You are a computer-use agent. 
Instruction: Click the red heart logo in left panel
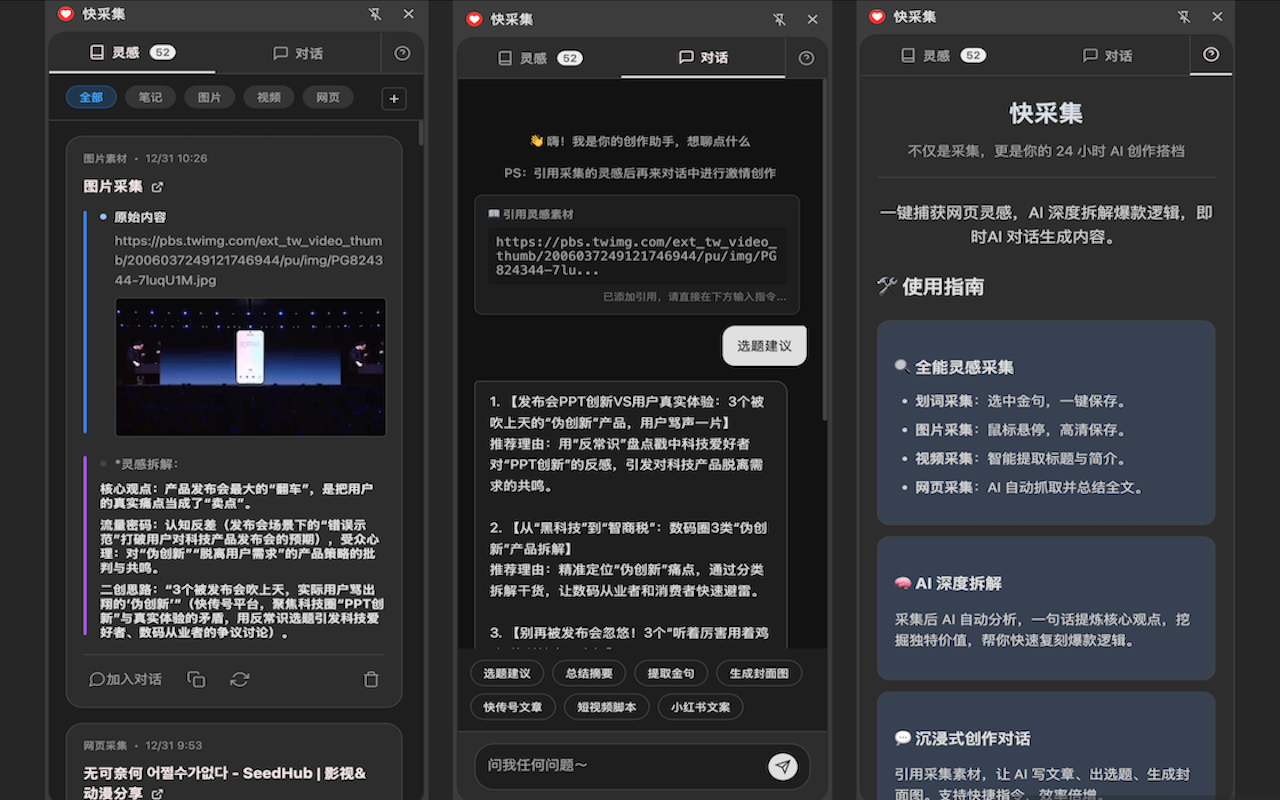(66, 14)
